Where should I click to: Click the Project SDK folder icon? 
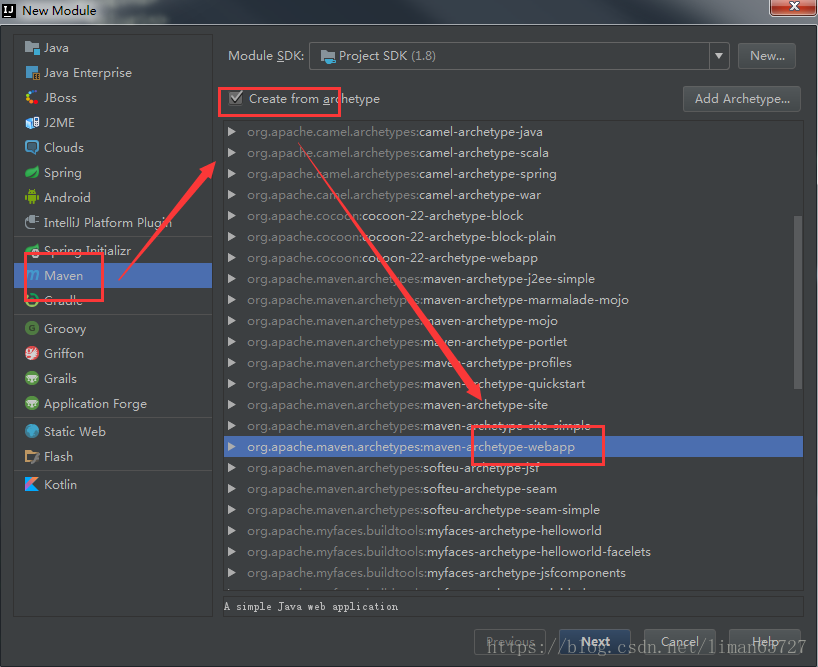coord(328,56)
